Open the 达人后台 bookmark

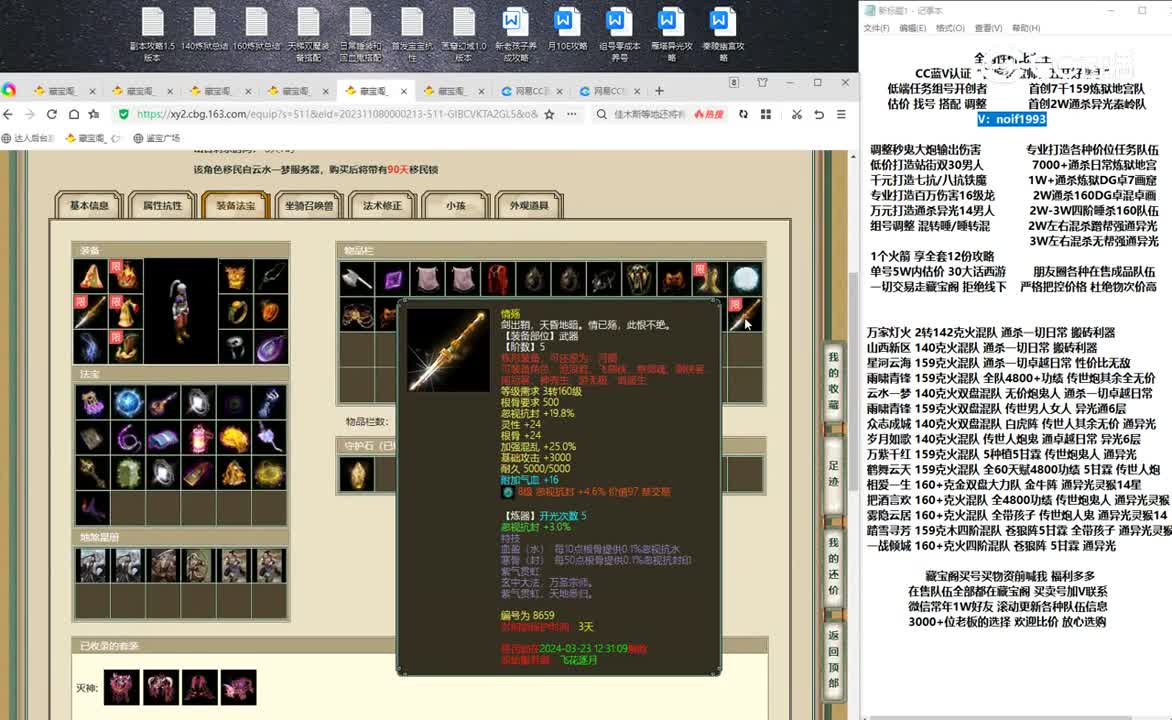tap(28, 138)
